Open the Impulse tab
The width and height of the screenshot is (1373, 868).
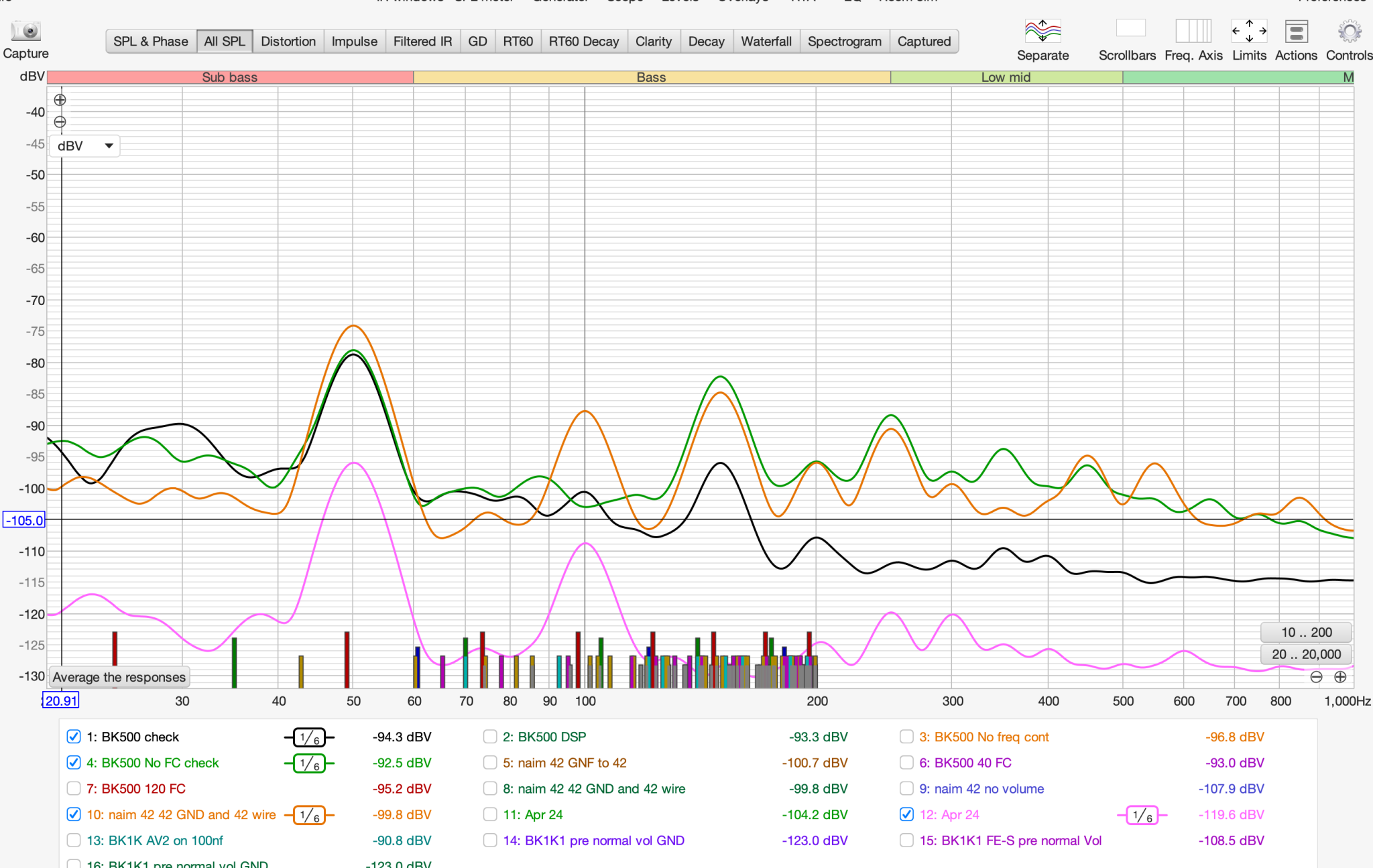coord(355,42)
